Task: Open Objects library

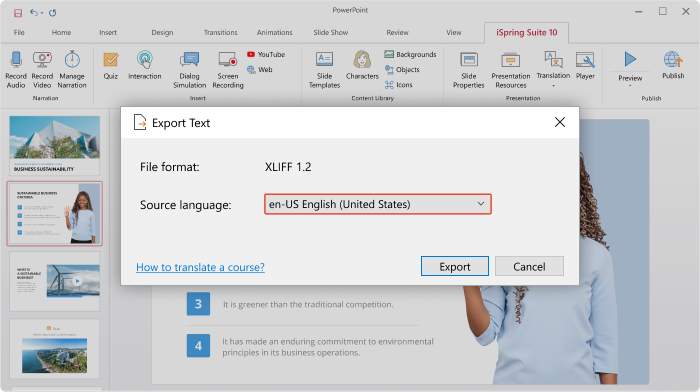Action: point(402,70)
